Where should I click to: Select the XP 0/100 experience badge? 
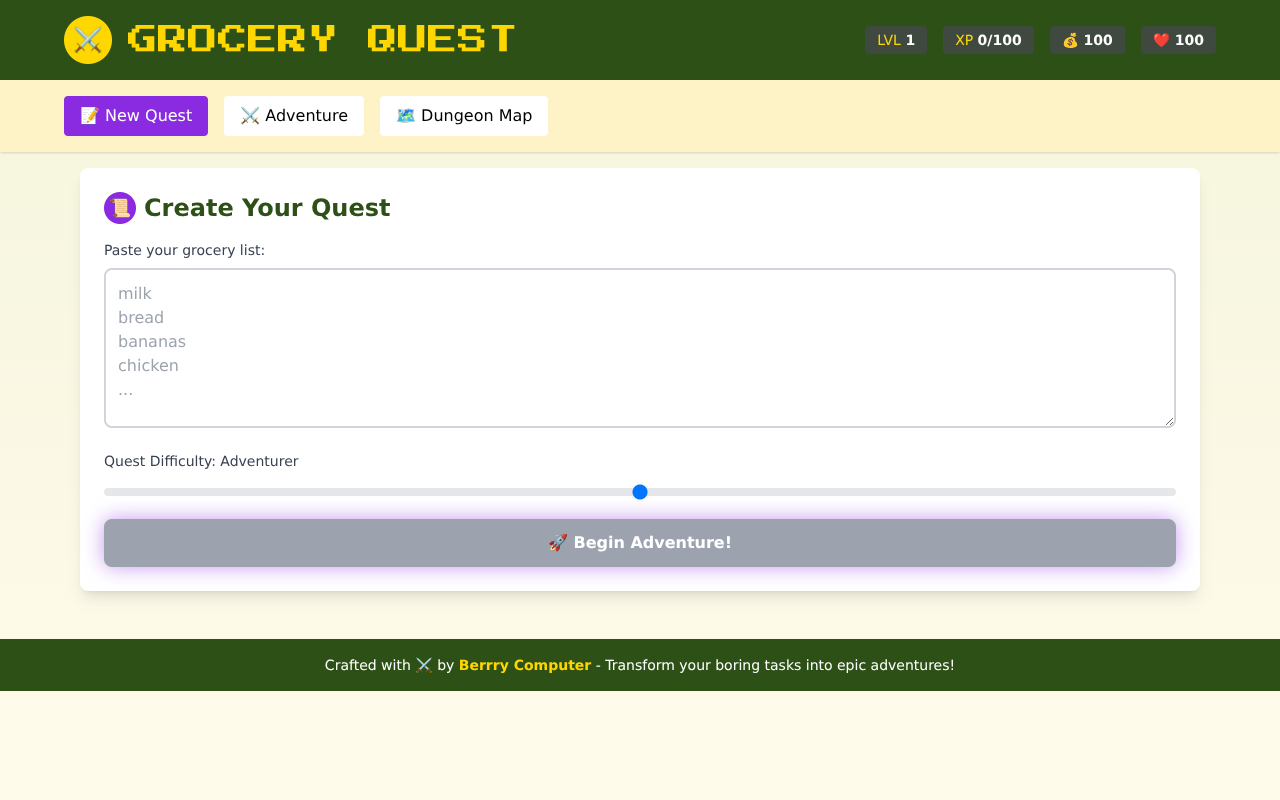(x=988, y=40)
